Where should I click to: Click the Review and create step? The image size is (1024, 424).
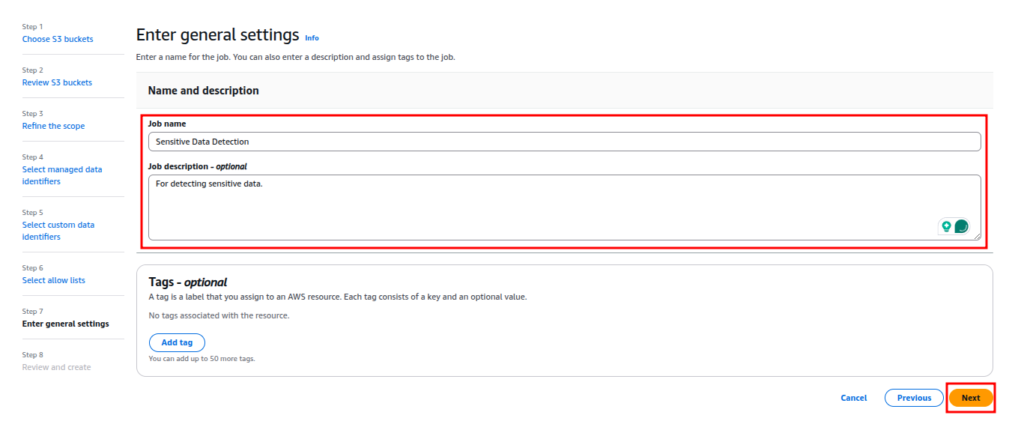click(56, 367)
